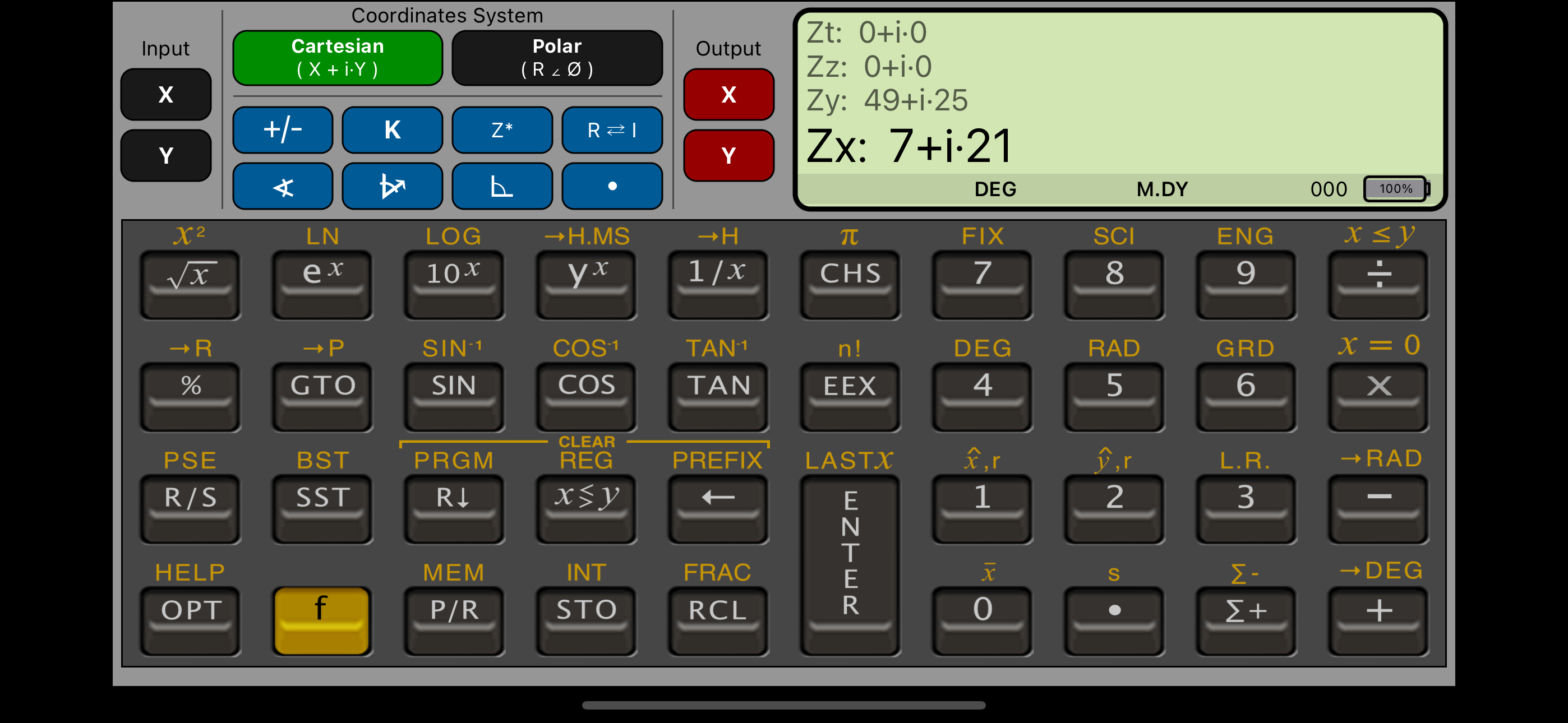
Task: Tap digit key 6
Action: tap(1246, 397)
